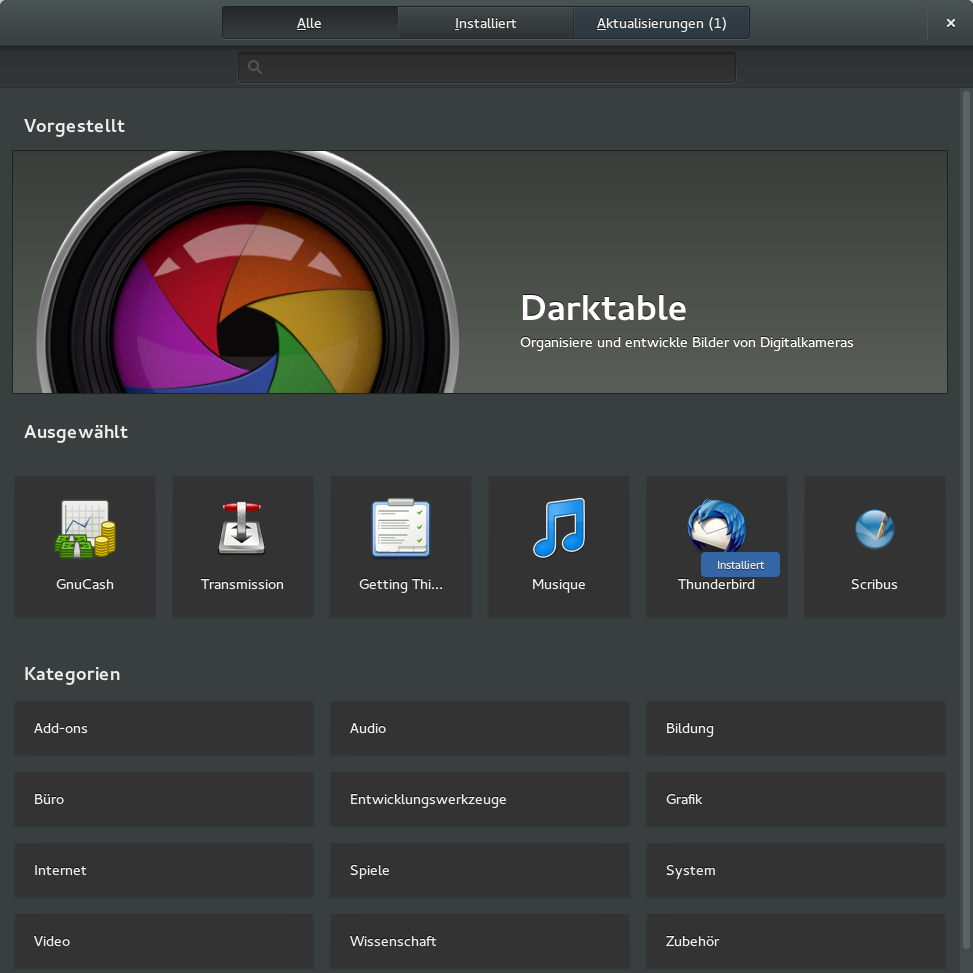Open the Entwicklungswerkzeuge category
The image size is (973, 973).
[480, 799]
